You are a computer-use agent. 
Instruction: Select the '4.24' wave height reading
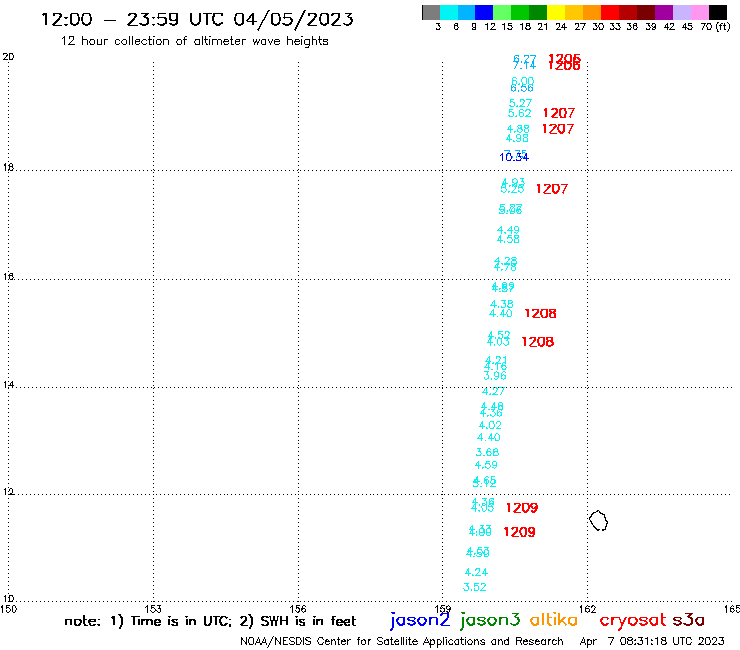click(476, 573)
